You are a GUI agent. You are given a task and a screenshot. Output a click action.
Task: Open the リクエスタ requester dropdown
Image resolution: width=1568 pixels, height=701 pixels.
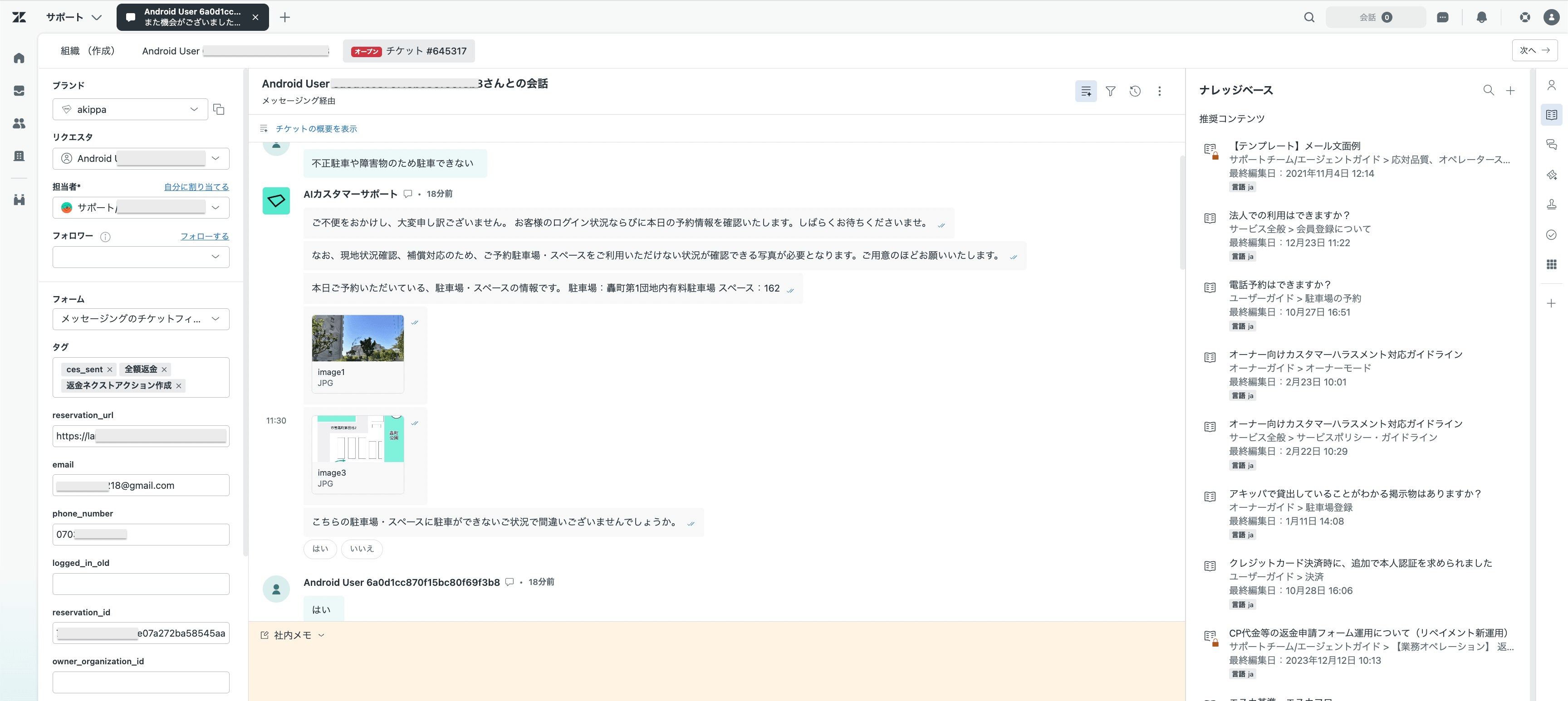(141, 158)
